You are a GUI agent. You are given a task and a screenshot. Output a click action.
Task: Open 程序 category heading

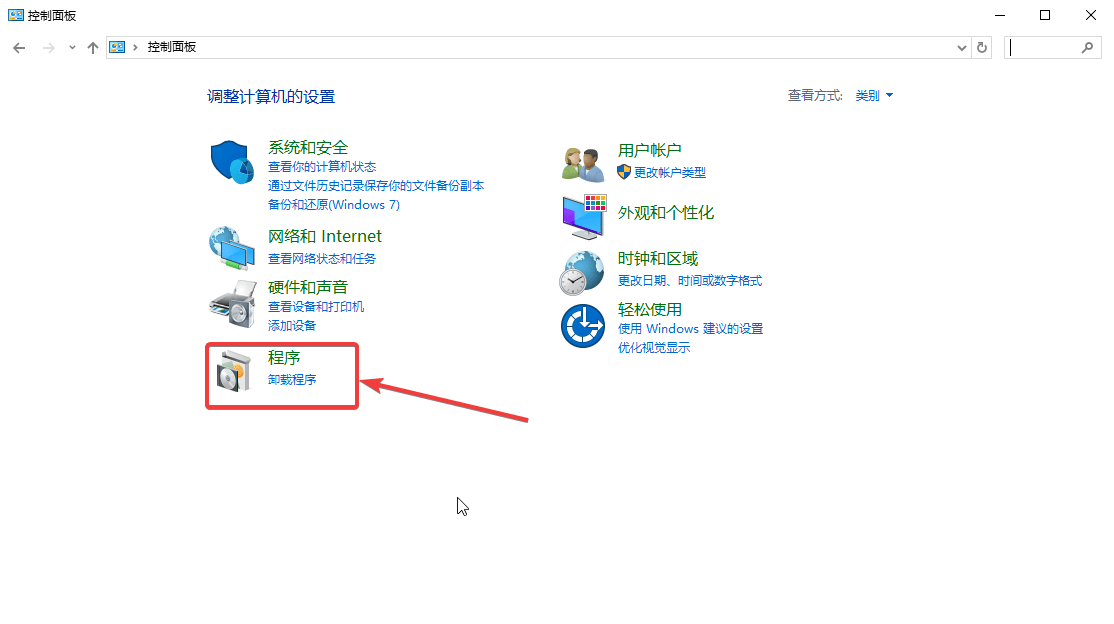coord(284,357)
